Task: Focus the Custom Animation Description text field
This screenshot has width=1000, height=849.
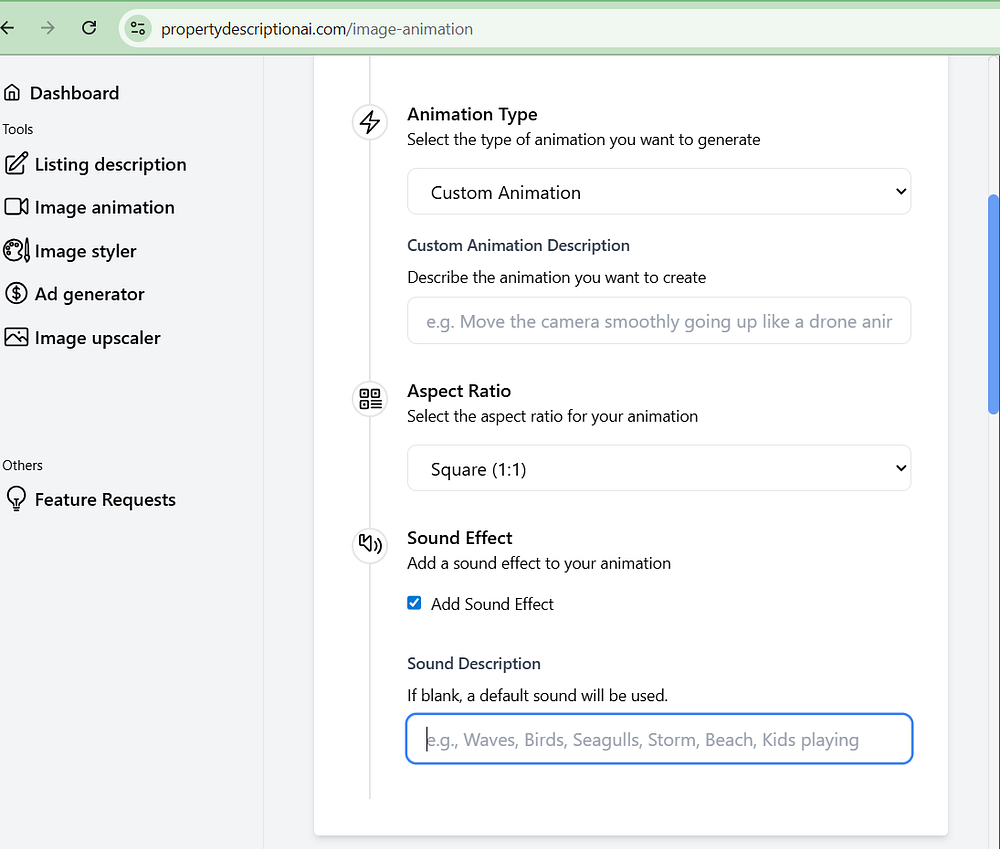Action: (x=658, y=321)
